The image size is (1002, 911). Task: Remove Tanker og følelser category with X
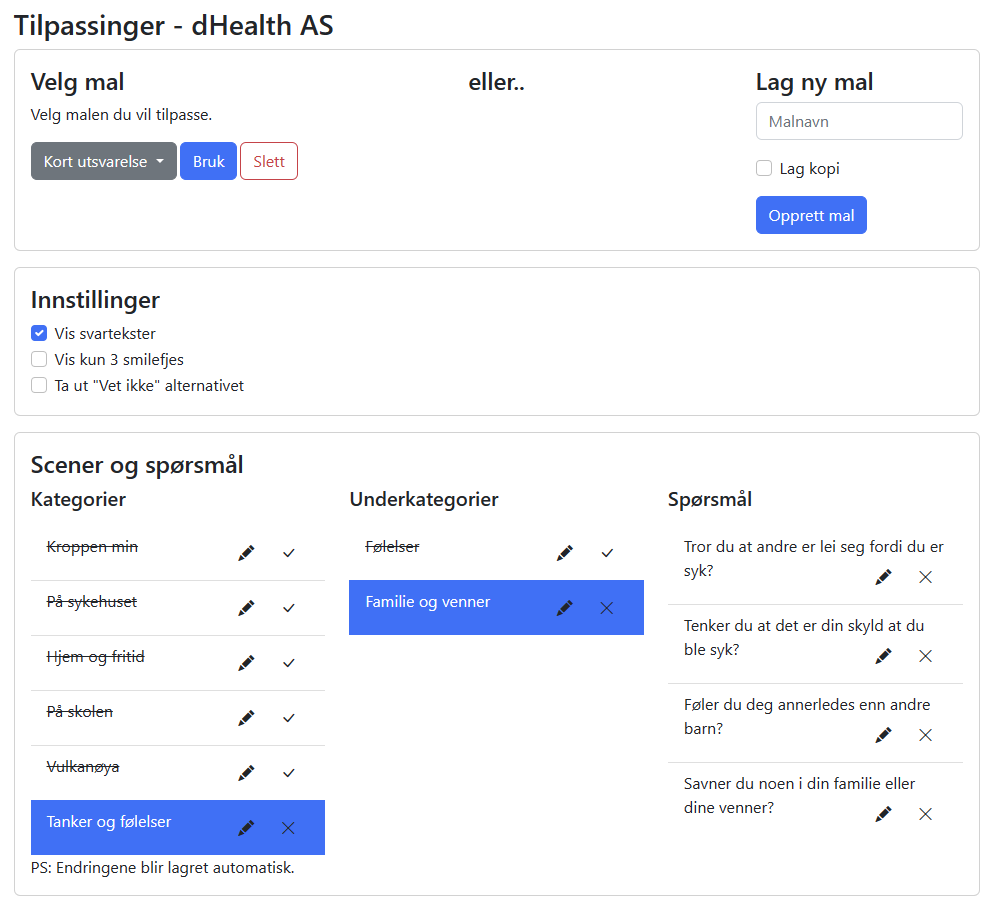tap(289, 828)
